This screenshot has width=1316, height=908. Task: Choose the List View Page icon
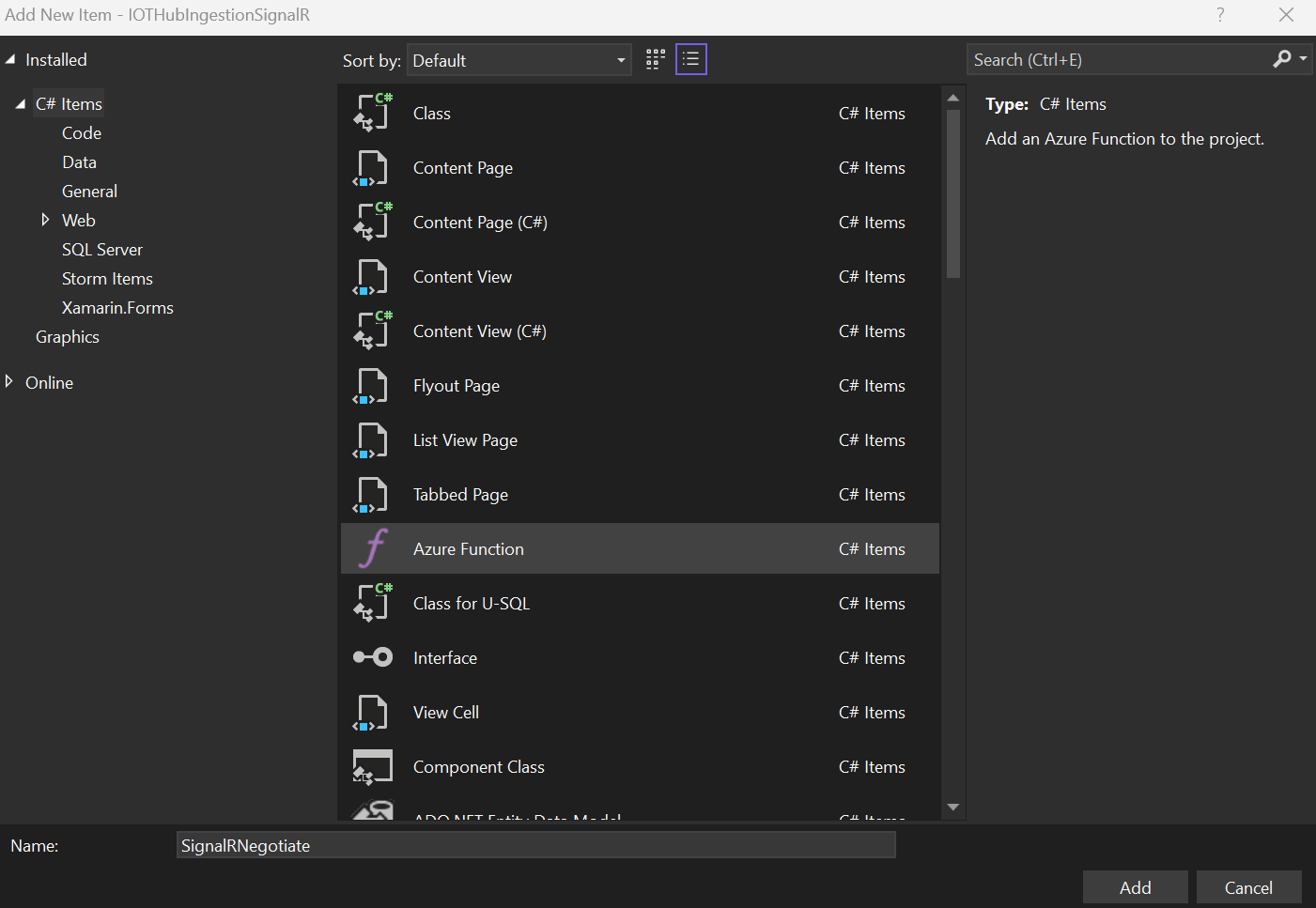pyautogui.click(x=370, y=440)
